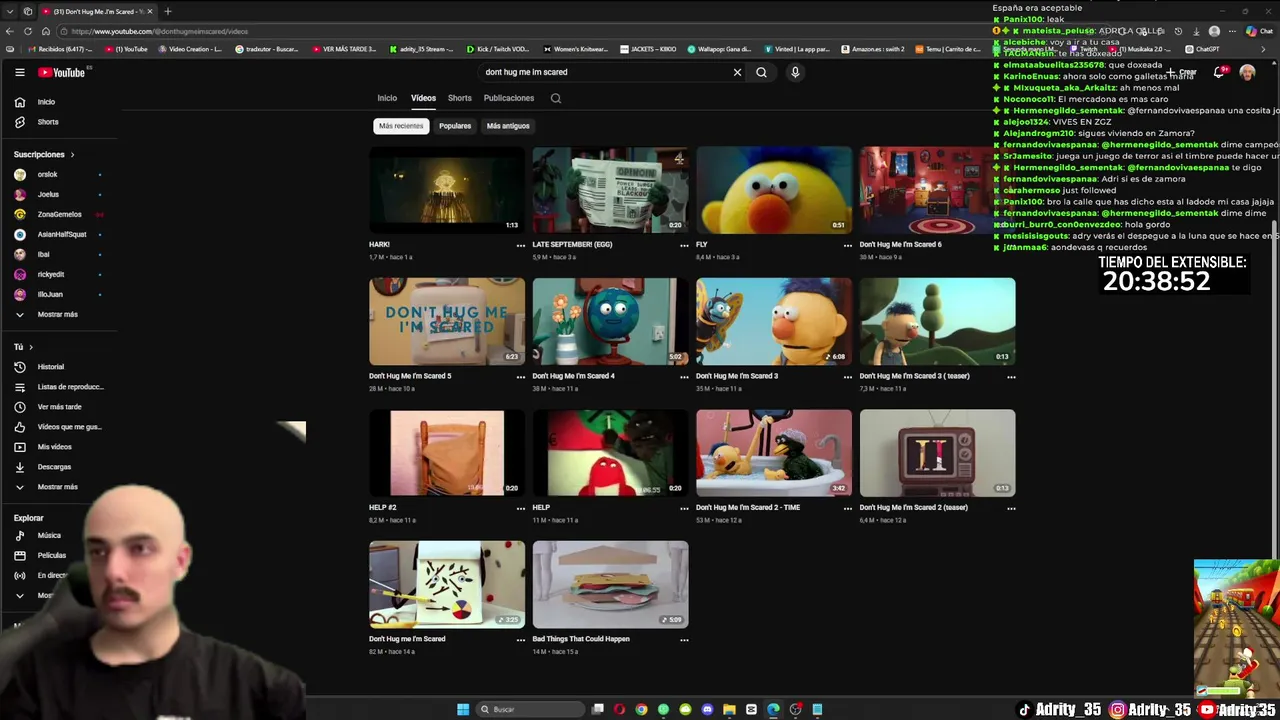Open File Explorer from the taskbar
Screen dimensions: 1280x720
(x=729, y=709)
